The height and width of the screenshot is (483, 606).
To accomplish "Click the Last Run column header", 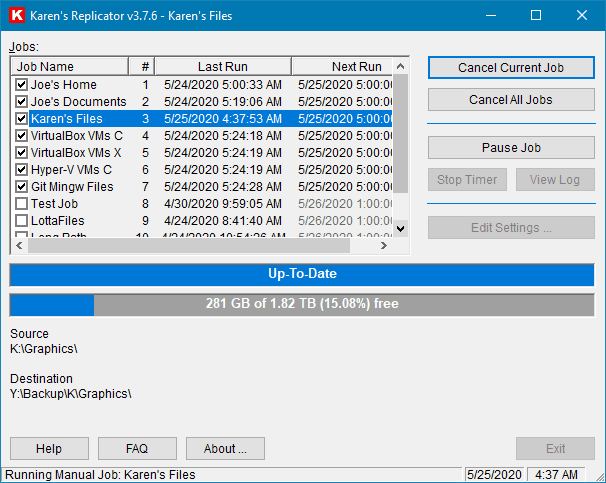I will pyautogui.click(x=223, y=66).
